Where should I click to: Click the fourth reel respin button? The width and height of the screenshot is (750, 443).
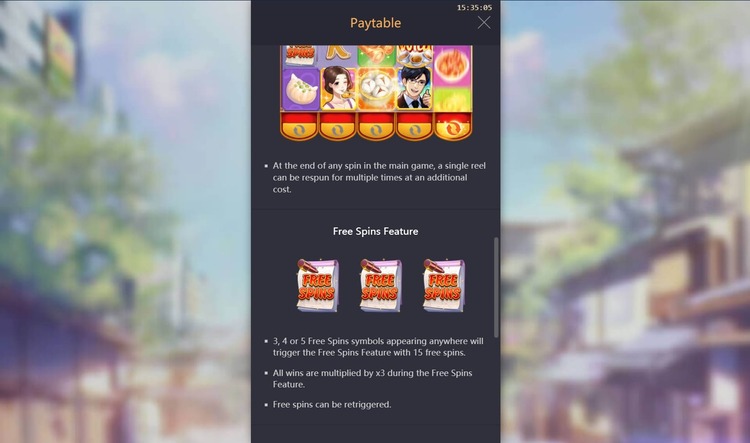414,127
